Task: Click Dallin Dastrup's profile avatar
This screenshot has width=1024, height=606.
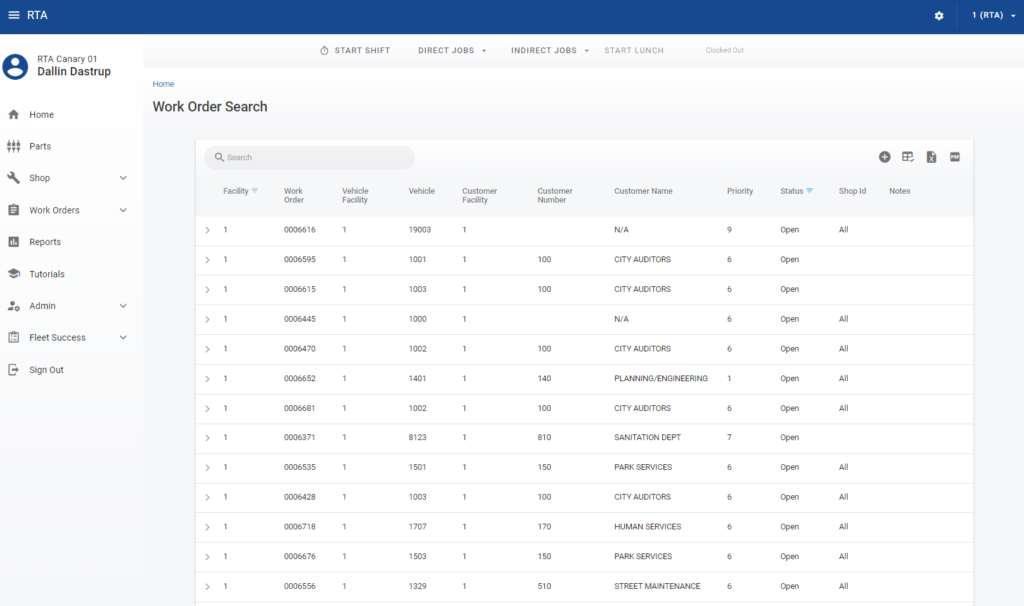Action: click(x=16, y=66)
